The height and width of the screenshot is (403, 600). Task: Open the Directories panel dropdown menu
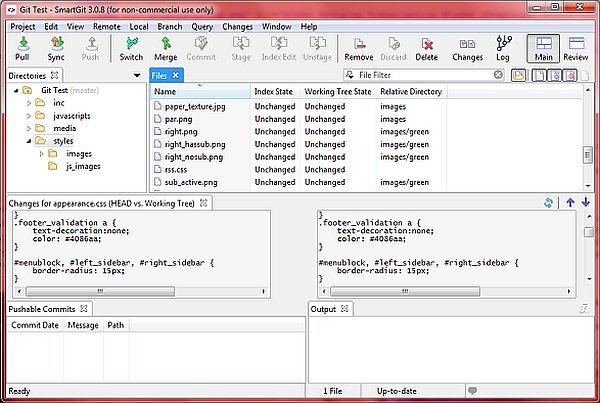coord(137,75)
